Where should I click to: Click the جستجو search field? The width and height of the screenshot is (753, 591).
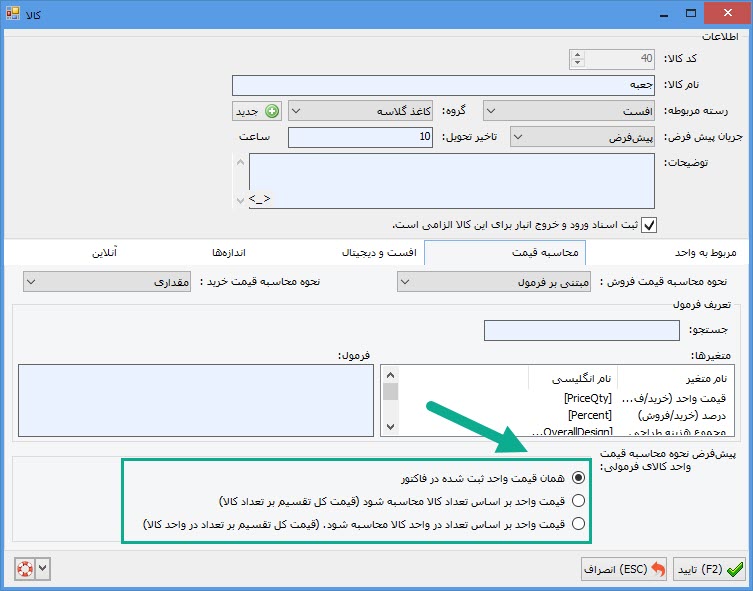pyautogui.click(x=581, y=330)
